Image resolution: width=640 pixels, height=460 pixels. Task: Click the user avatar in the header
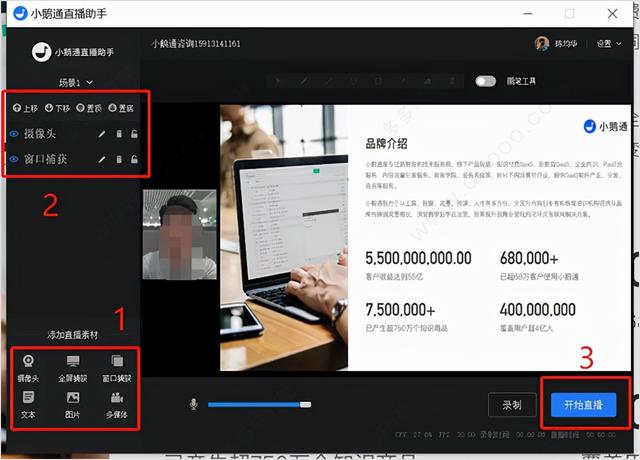click(x=542, y=43)
